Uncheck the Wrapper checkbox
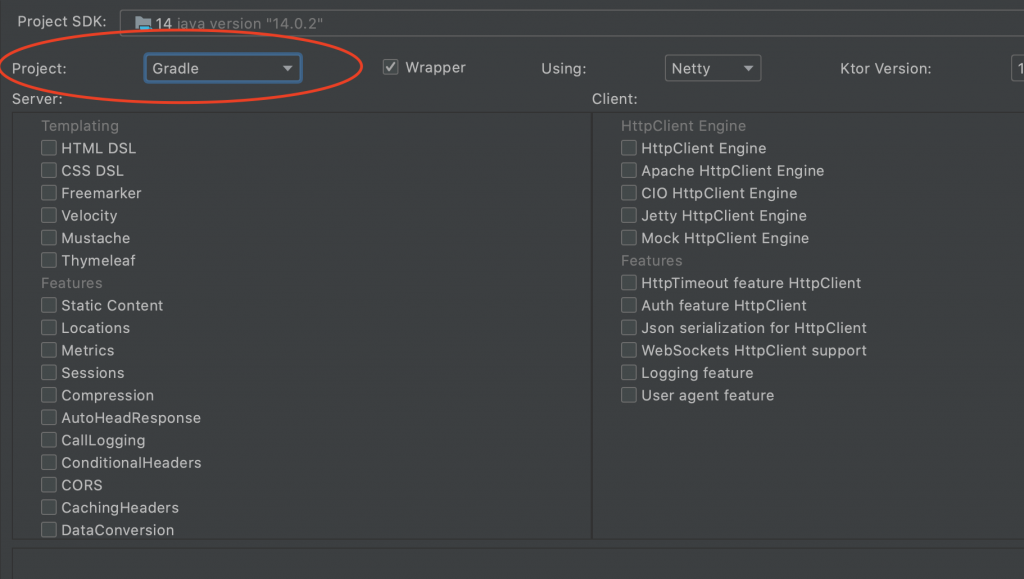 coord(391,67)
